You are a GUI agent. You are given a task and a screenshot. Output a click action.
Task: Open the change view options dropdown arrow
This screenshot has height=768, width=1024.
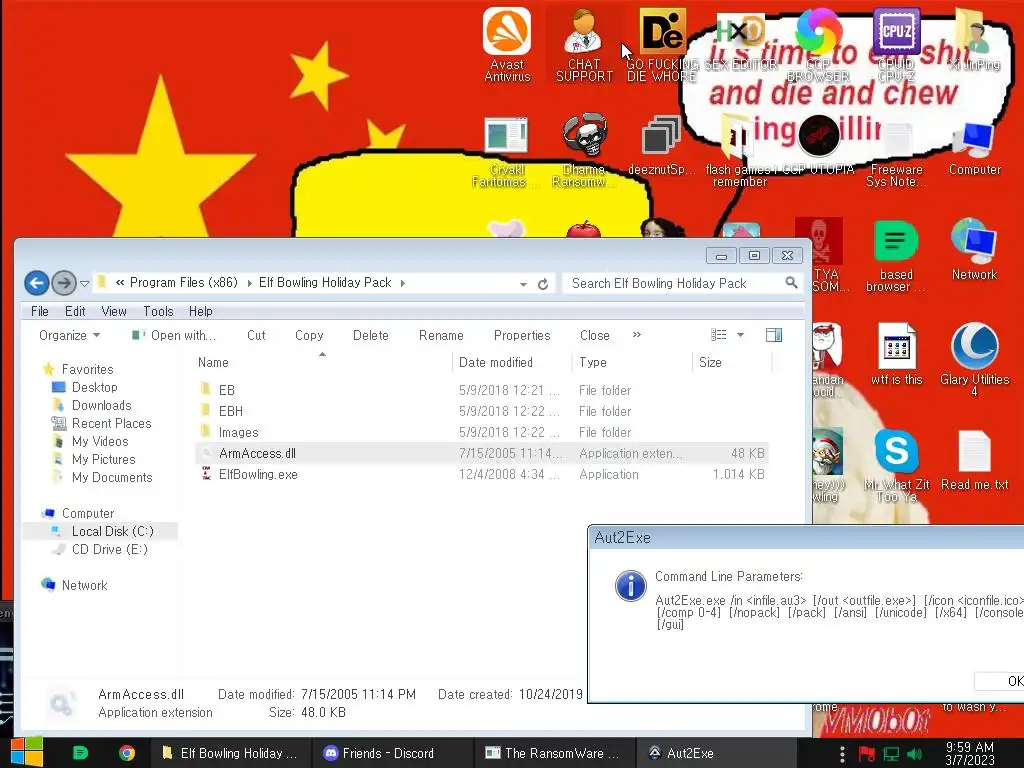[741, 335]
